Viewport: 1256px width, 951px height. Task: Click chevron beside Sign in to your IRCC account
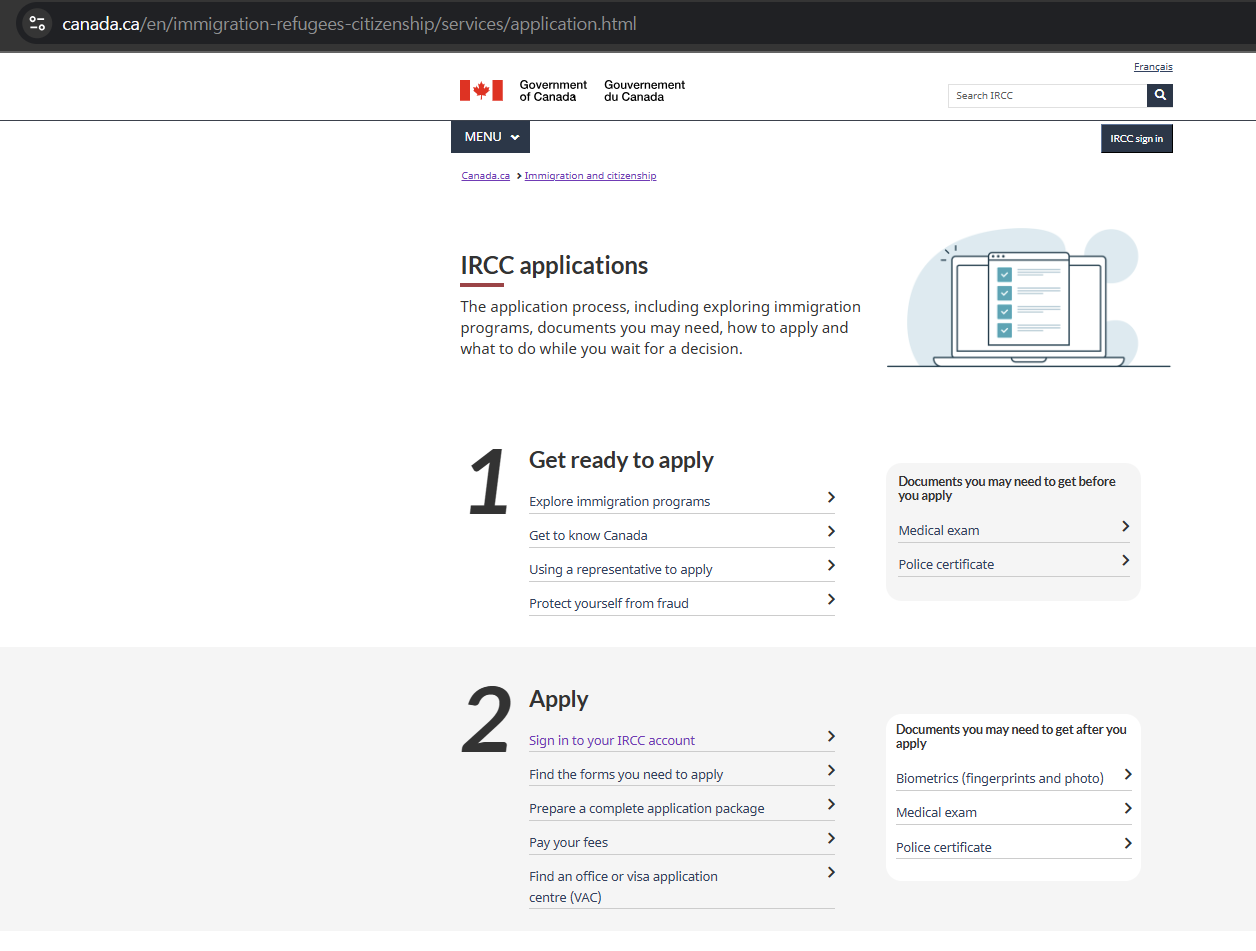[x=831, y=736]
